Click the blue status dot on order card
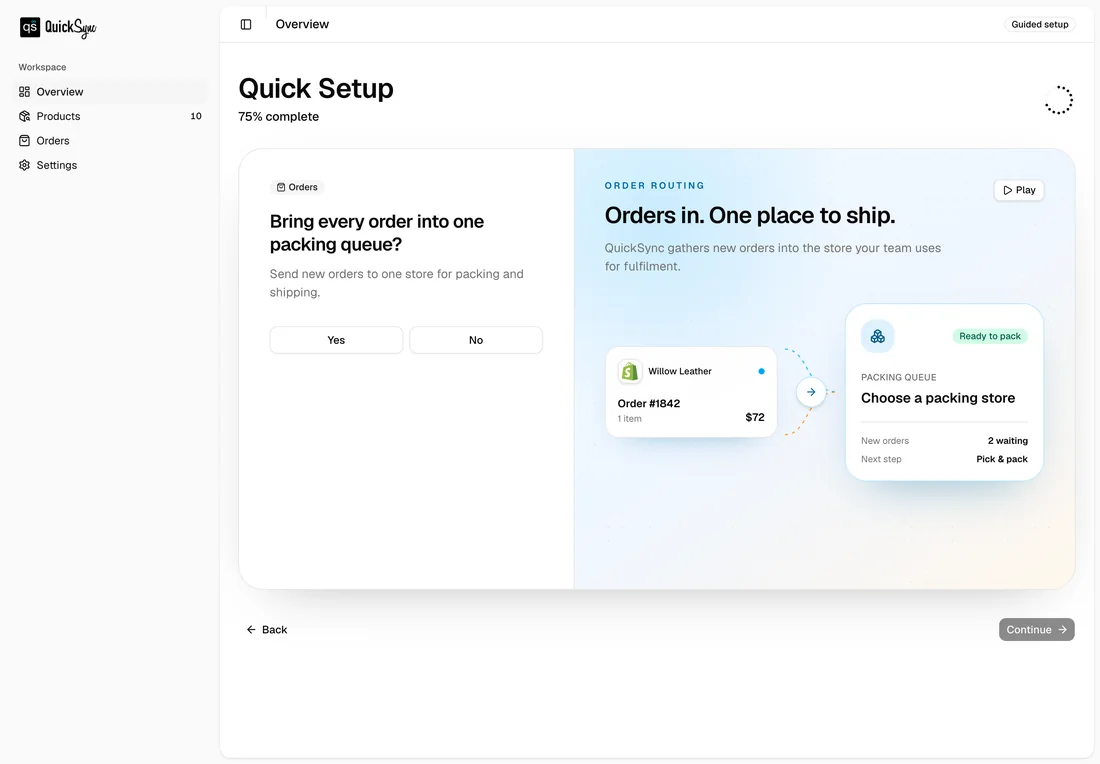The height and width of the screenshot is (764, 1100). pos(761,371)
